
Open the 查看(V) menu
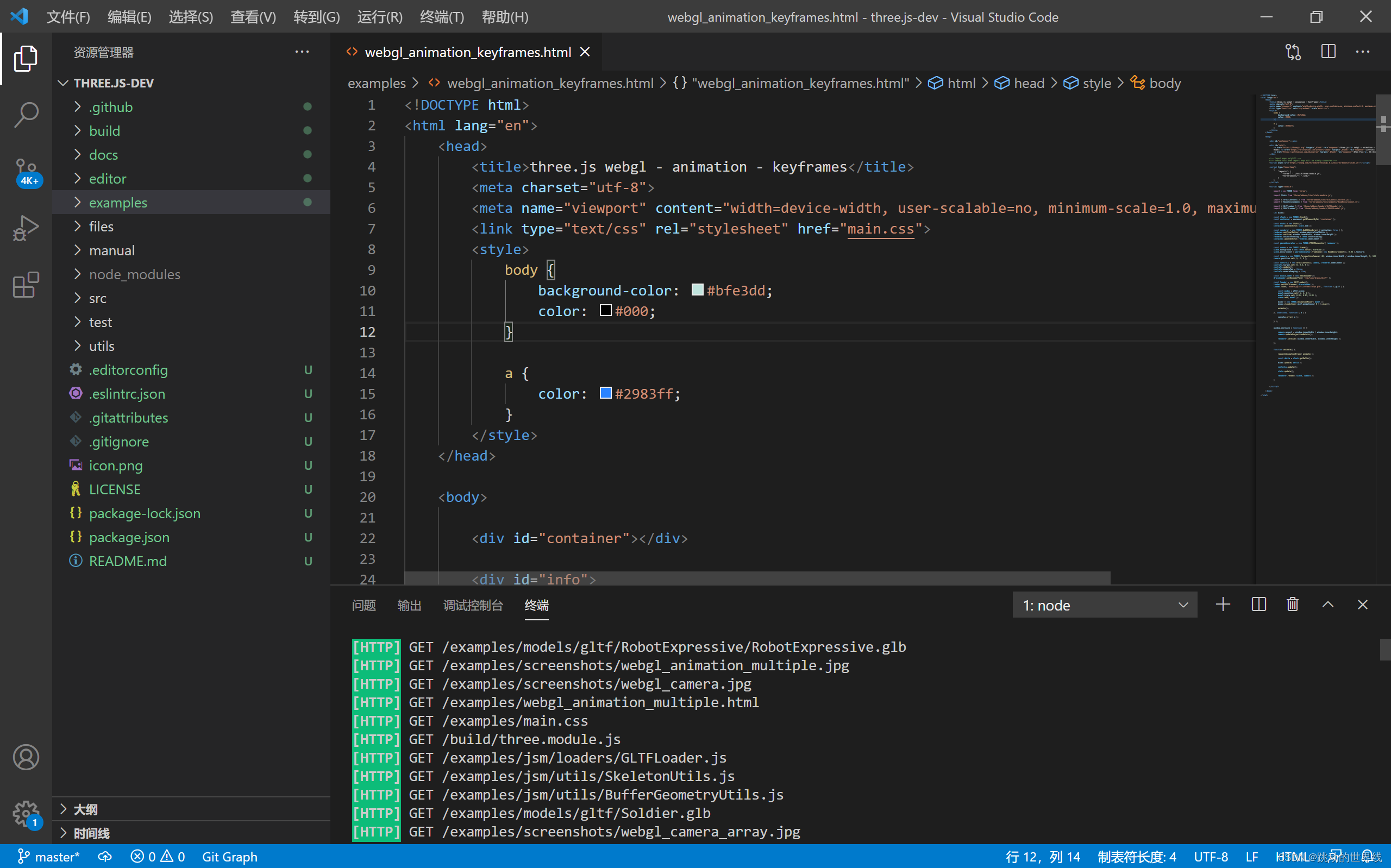[x=253, y=17]
